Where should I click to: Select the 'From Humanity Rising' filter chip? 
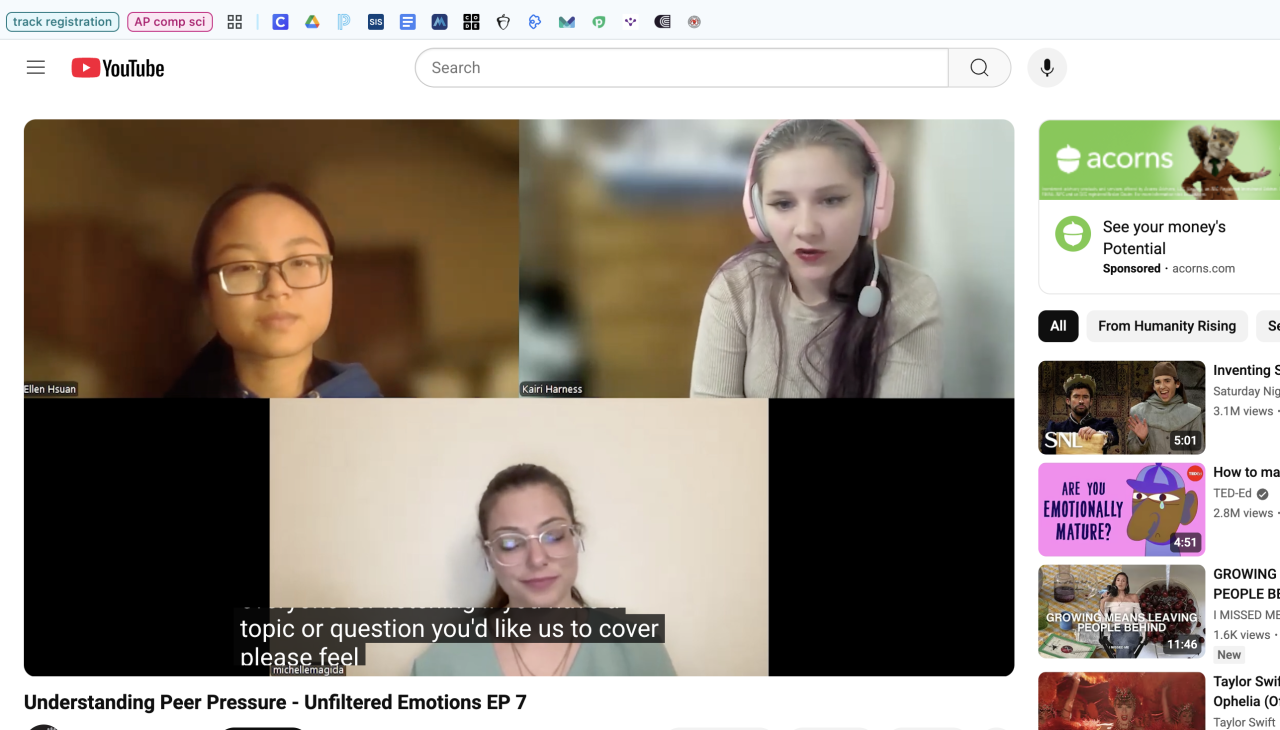click(1166, 326)
